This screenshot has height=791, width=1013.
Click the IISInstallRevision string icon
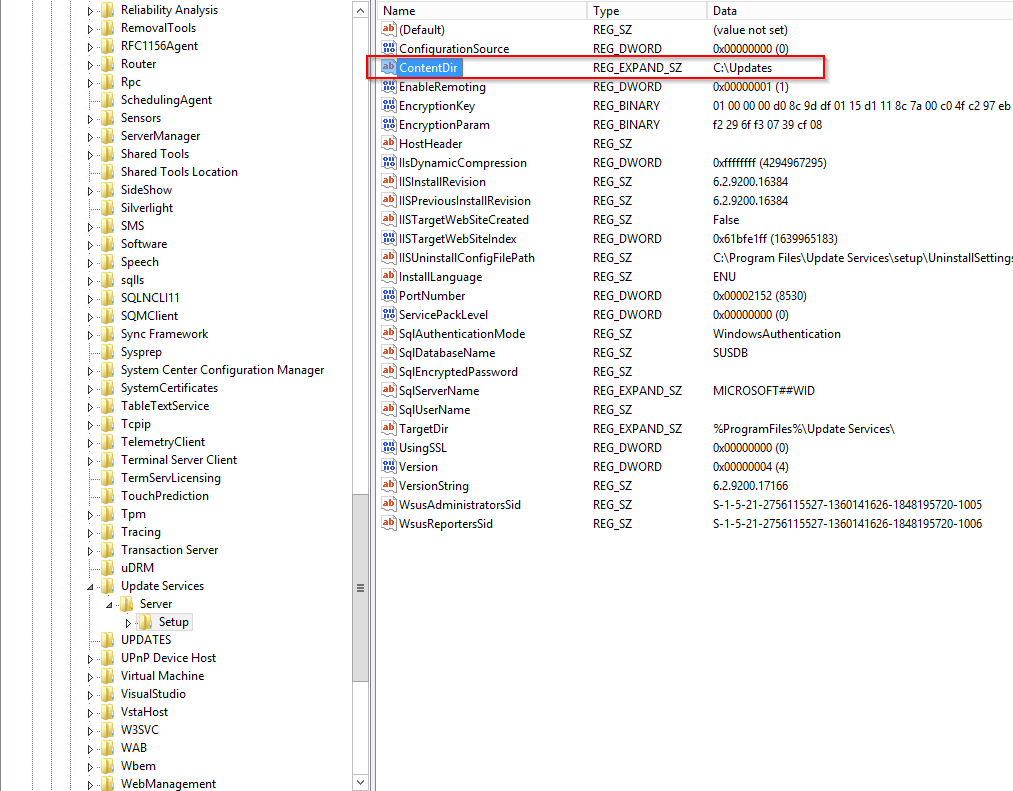point(388,182)
